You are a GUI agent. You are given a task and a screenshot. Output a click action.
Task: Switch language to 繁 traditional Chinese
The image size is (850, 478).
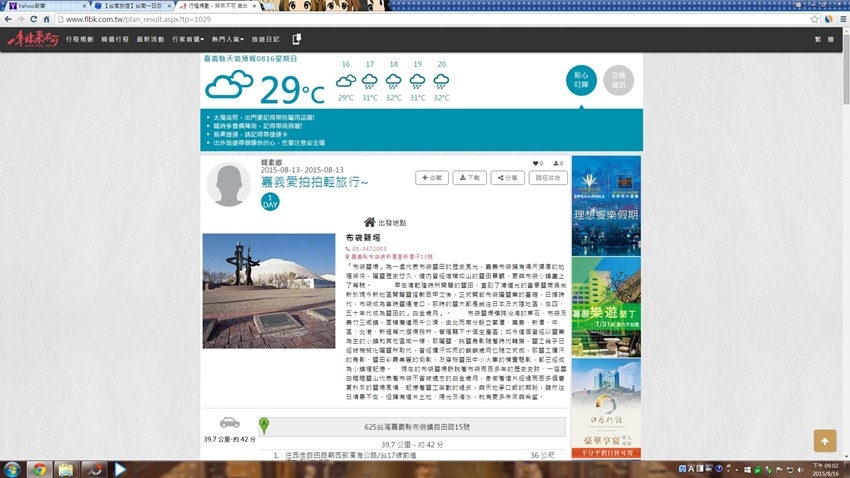click(817, 39)
